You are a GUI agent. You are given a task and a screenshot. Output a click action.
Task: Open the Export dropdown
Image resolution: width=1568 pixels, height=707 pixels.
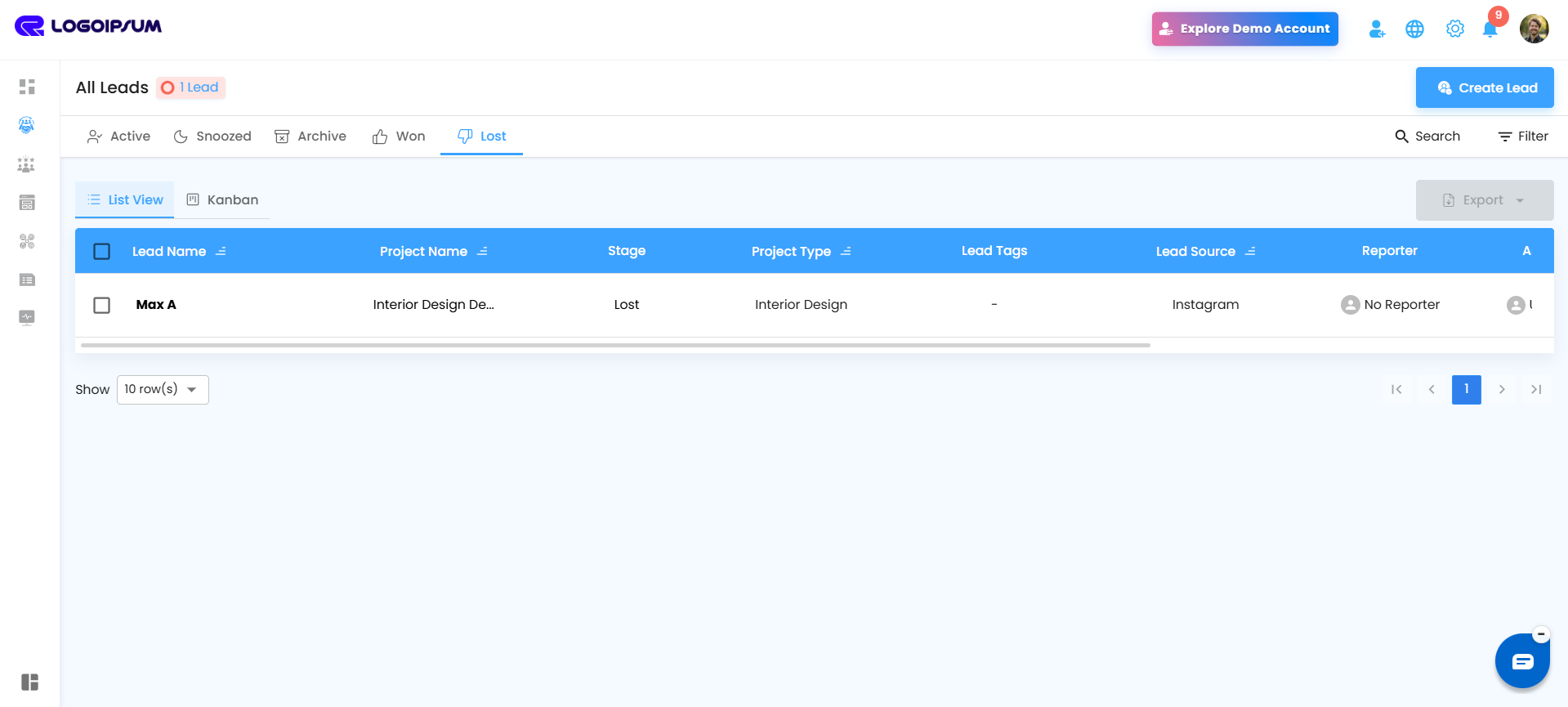coord(1484,200)
